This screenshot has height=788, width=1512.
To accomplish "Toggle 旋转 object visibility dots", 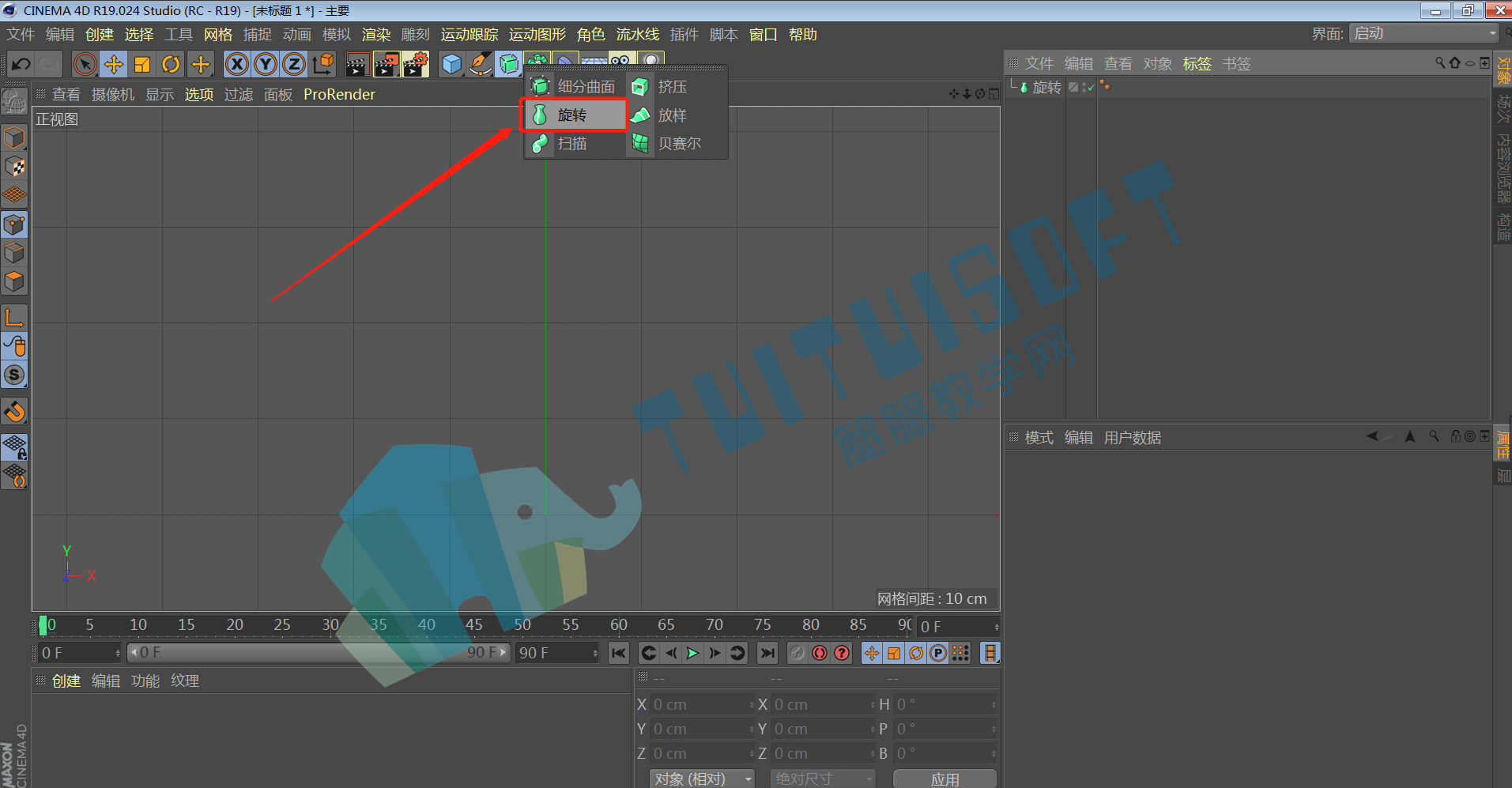I will pyautogui.click(x=1084, y=87).
